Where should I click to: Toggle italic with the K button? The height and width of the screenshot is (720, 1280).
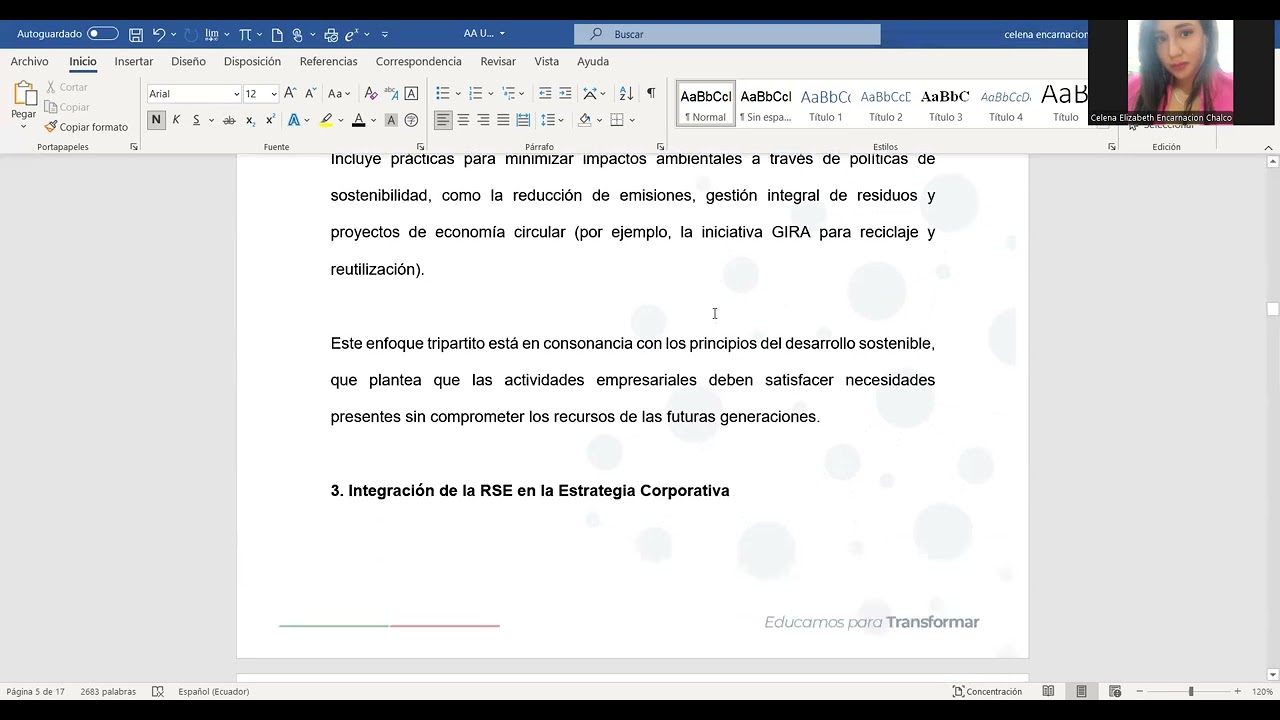tap(176, 120)
